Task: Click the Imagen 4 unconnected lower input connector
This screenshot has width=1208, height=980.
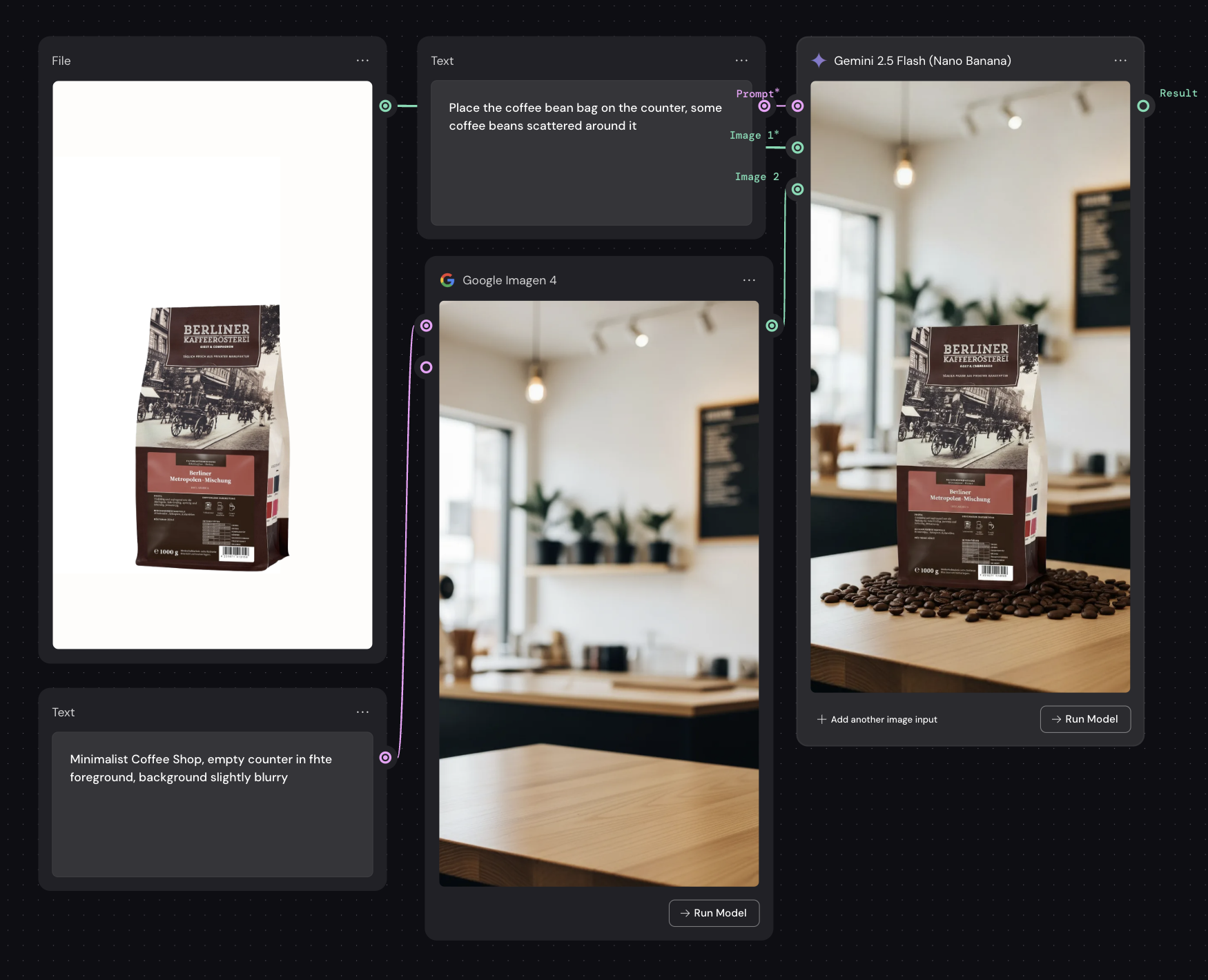Action: 427,367
